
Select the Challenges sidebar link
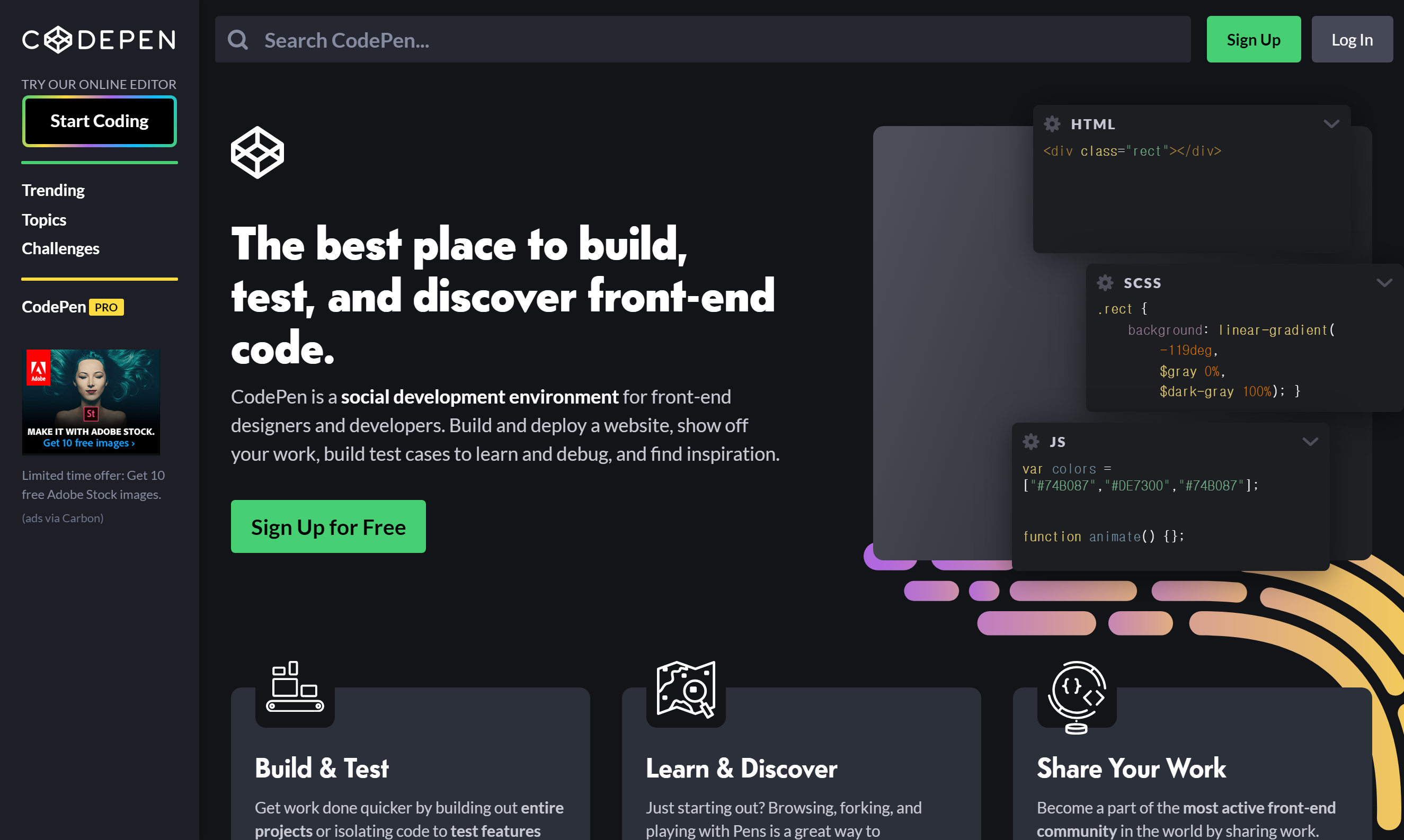[61, 248]
